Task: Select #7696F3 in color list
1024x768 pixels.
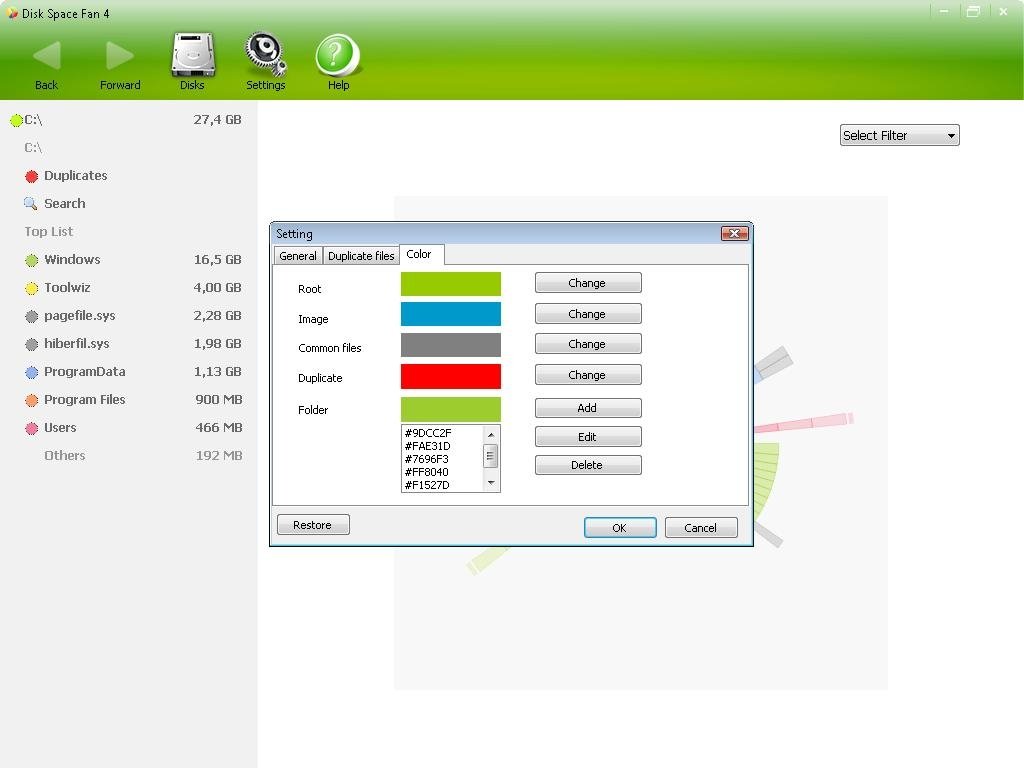Action: coord(442,459)
